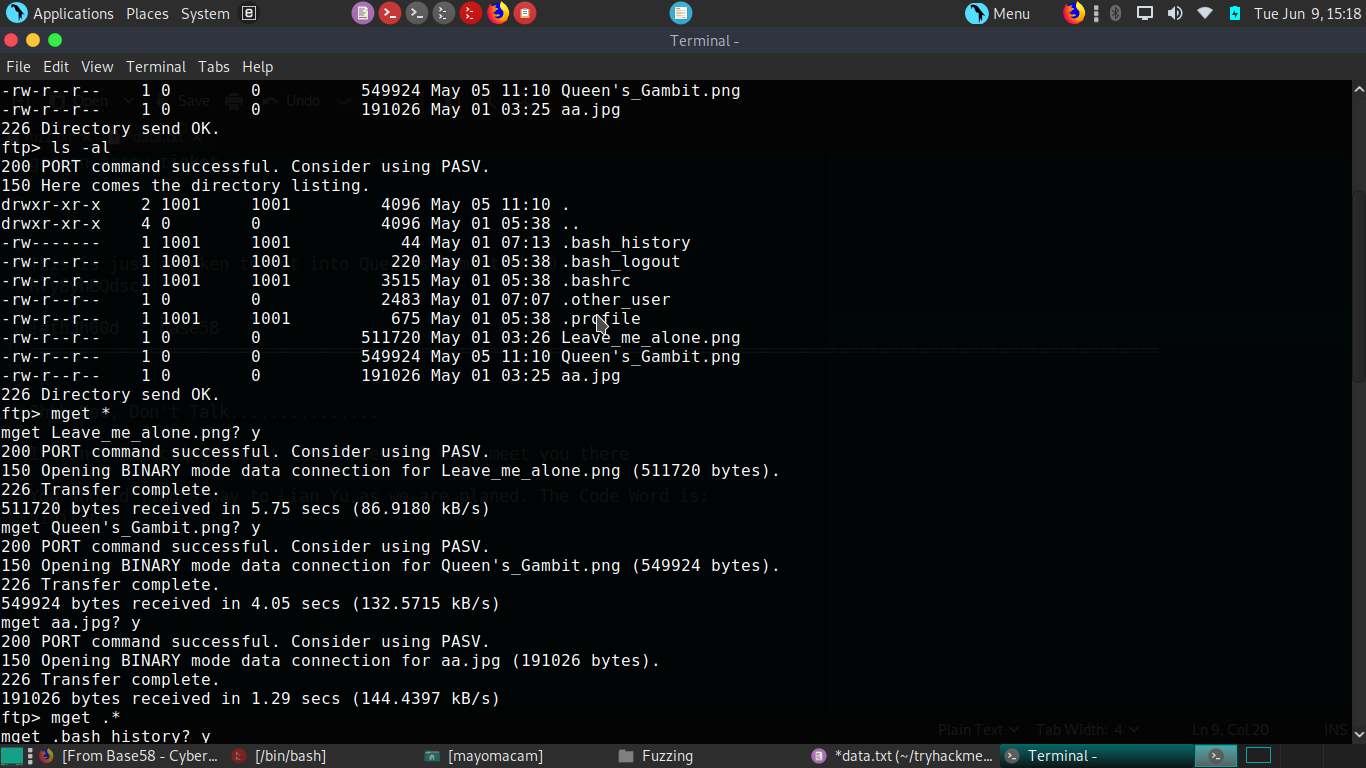Click the show desktop button in taskbar
This screenshot has width=1366, height=768.
12,756
